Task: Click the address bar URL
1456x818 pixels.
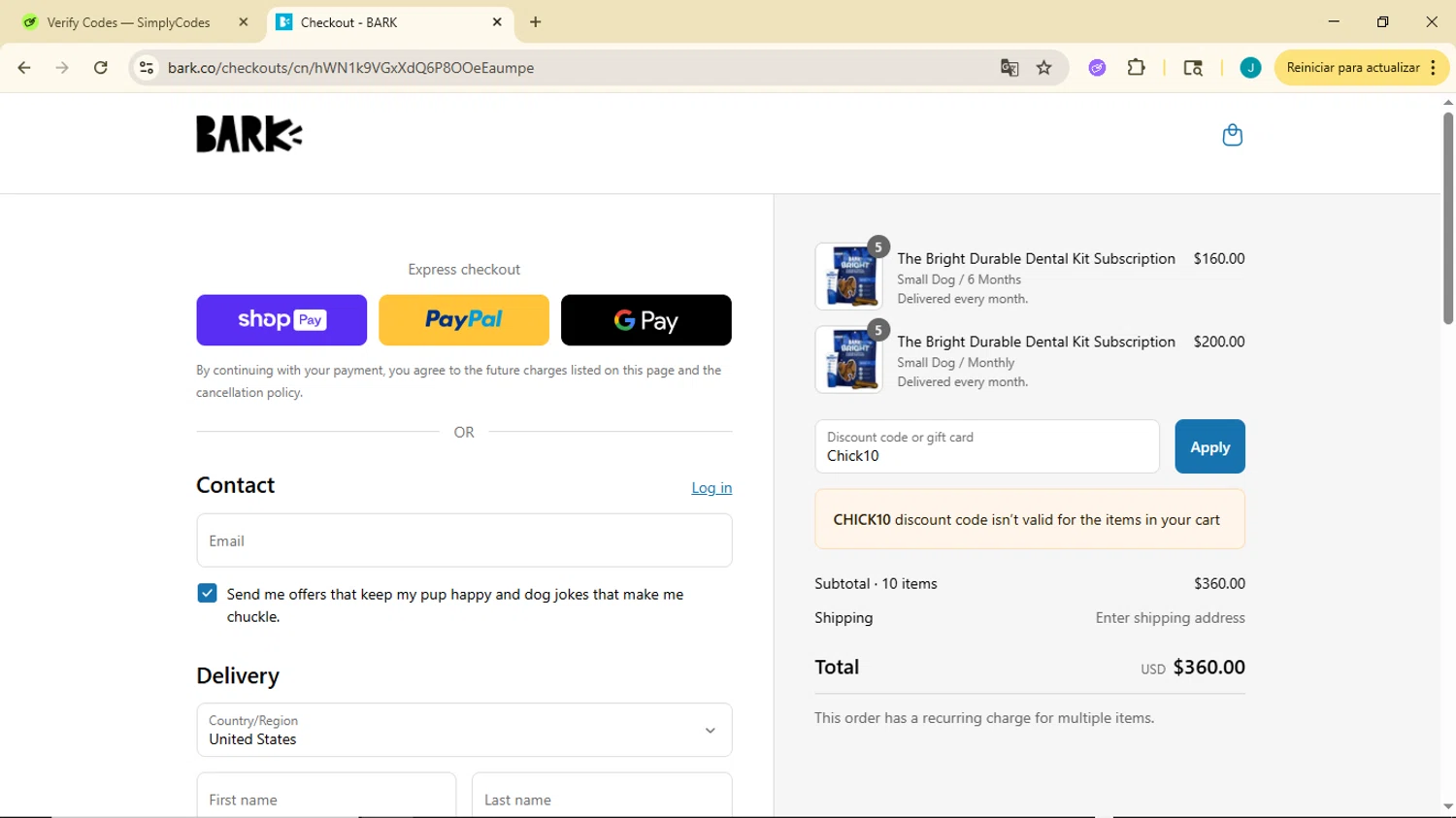Action: coord(350,68)
